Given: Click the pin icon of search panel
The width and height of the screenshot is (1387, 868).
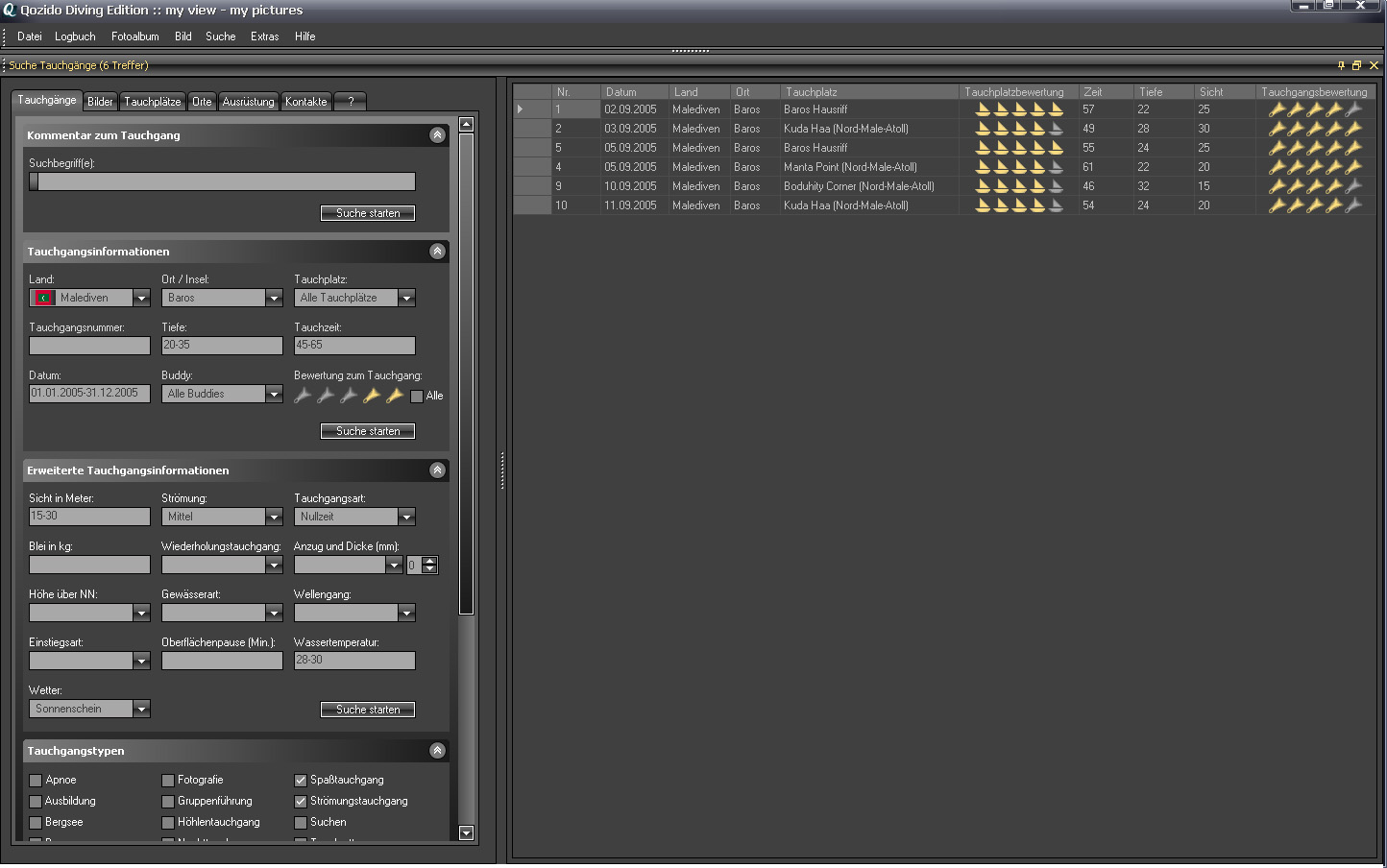Looking at the screenshot, I should coord(1341,65).
